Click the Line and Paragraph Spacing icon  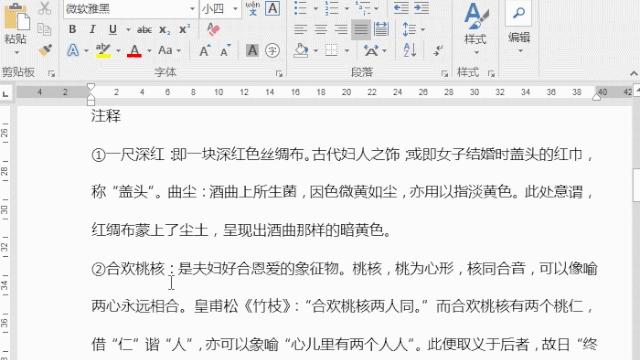tap(409, 29)
